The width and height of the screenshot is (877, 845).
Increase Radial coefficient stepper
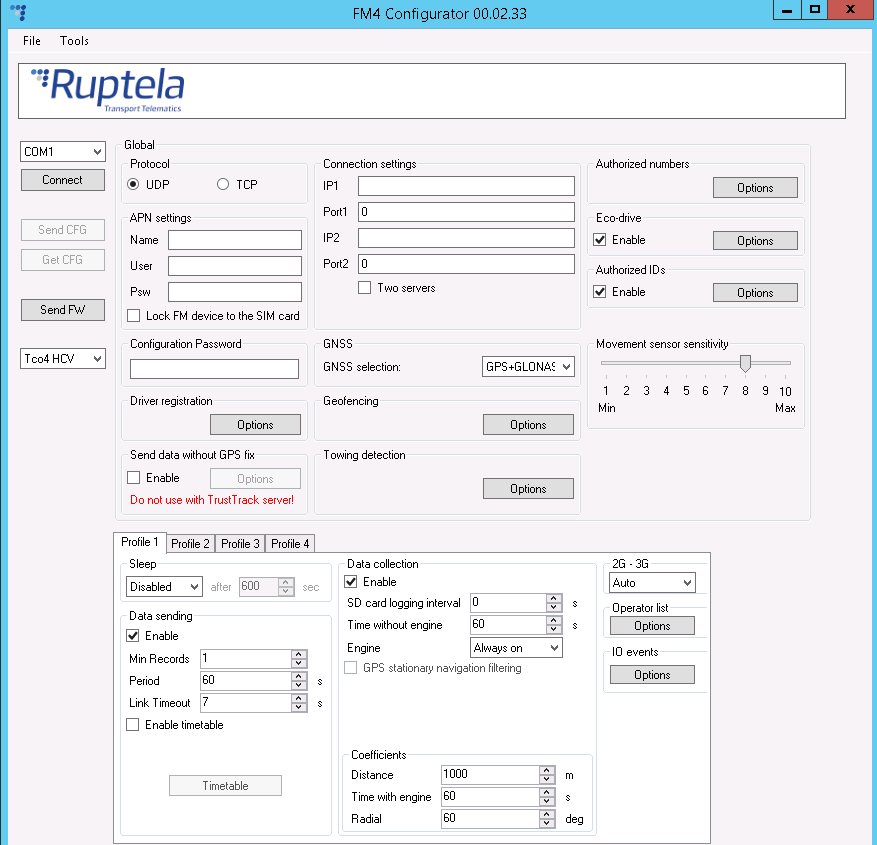[x=547, y=814]
